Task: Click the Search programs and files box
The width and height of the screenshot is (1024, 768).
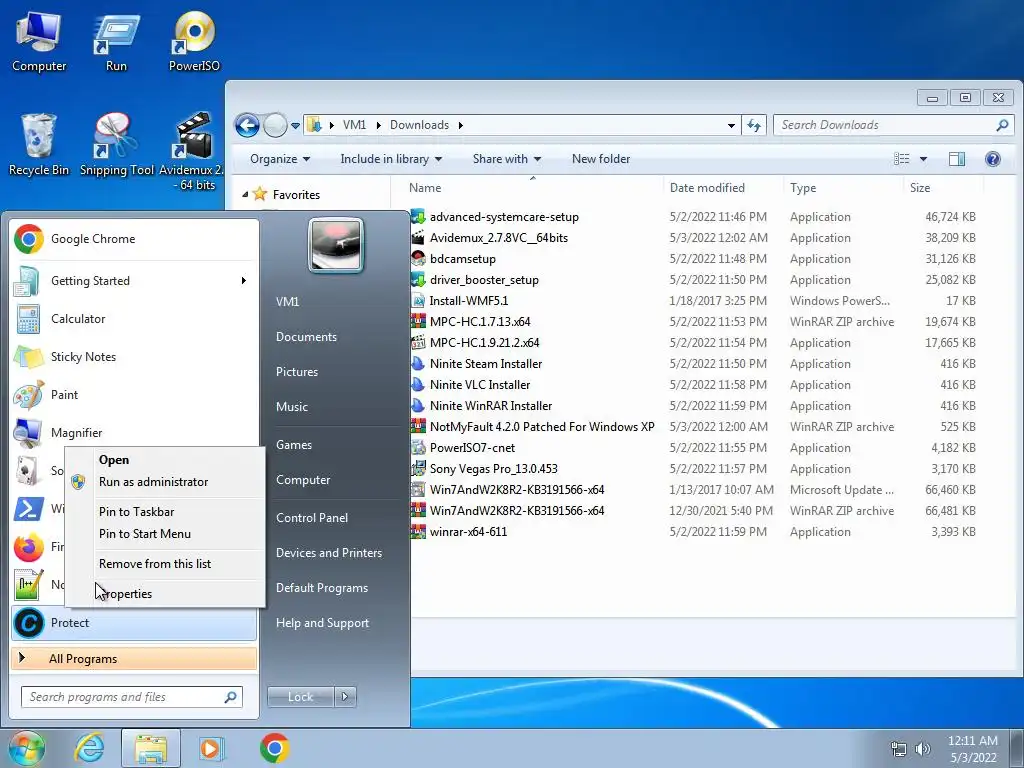Action: (x=132, y=697)
